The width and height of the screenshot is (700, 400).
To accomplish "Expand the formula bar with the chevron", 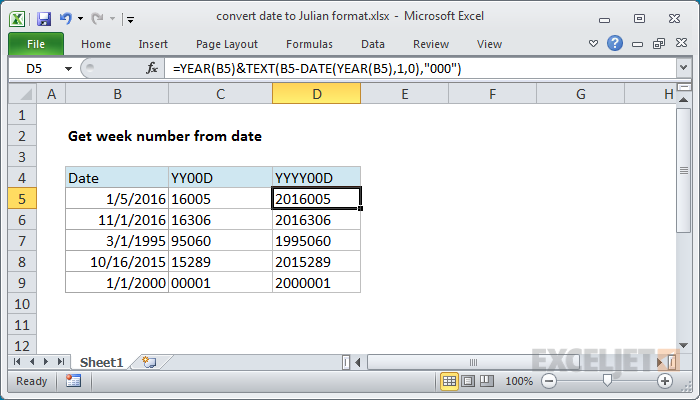I will tap(683, 68).
